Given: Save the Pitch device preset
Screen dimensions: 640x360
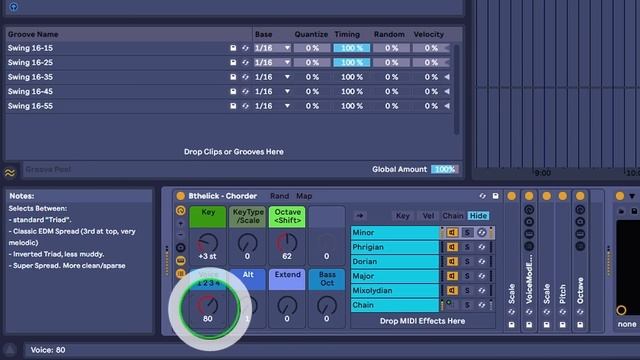Looking at the screenshot, I should click(562, 325).
